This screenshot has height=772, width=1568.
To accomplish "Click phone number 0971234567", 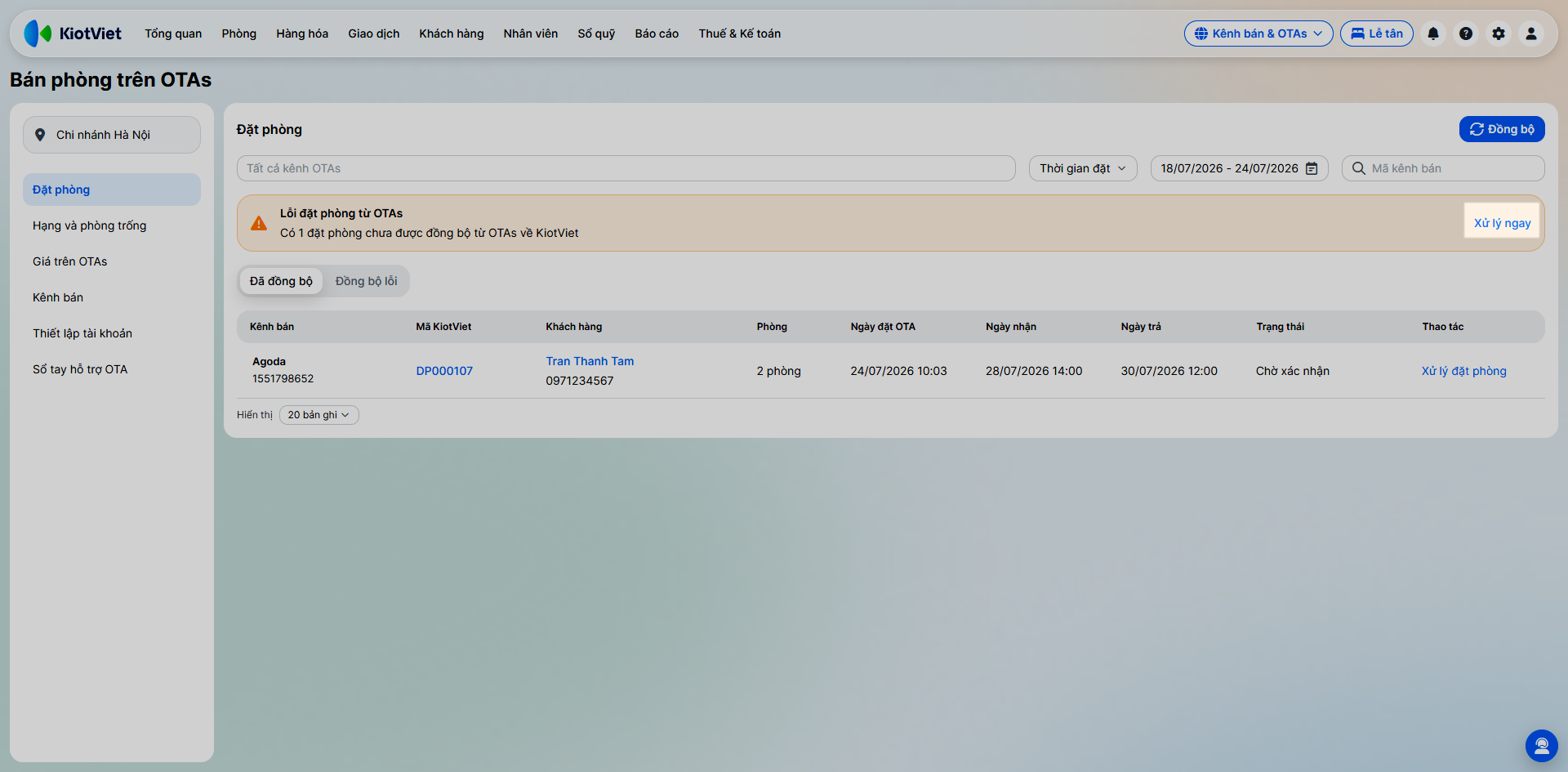I will (x=580, y=381).
